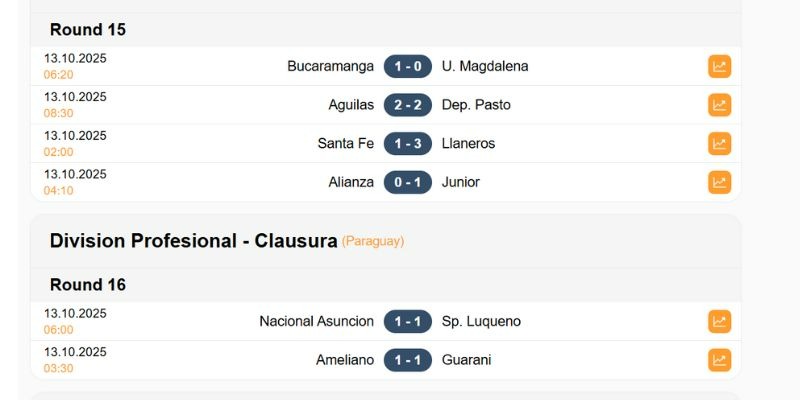Visit the Junior team page
Screen dimensions: 800x400
(461, 182)
